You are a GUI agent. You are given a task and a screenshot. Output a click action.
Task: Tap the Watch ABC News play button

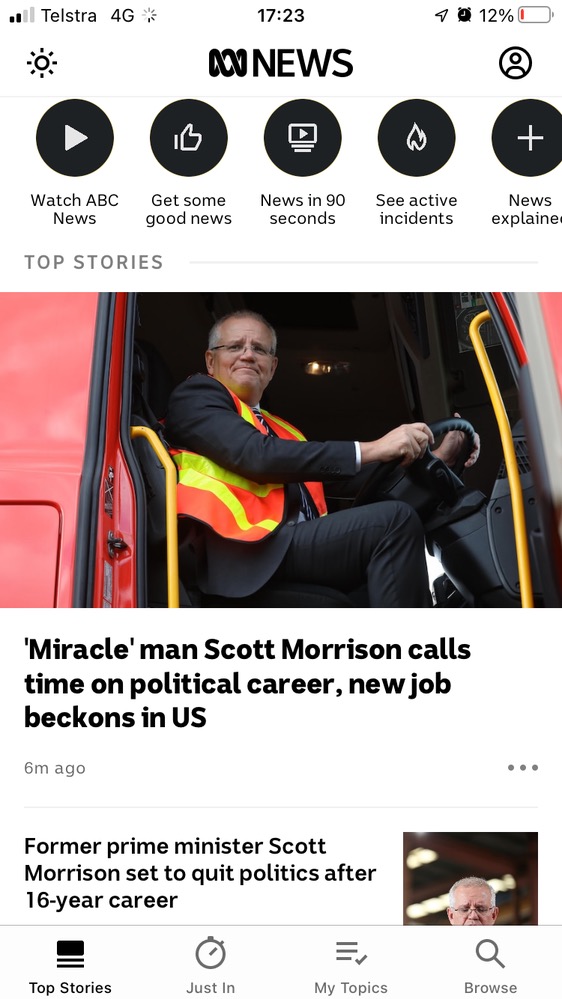coord(75,138)
